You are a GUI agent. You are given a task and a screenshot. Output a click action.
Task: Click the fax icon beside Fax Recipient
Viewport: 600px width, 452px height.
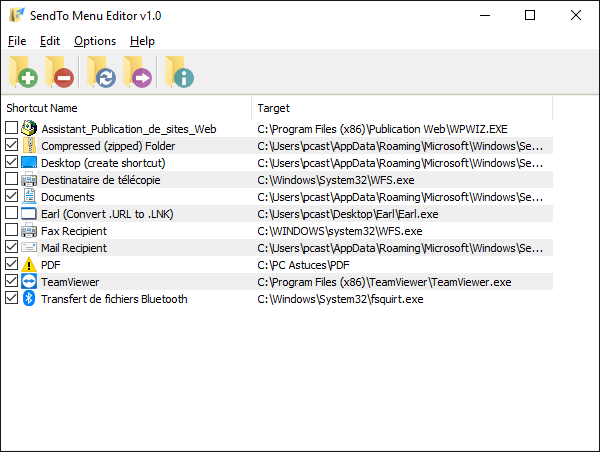click(x=29, y=230)
